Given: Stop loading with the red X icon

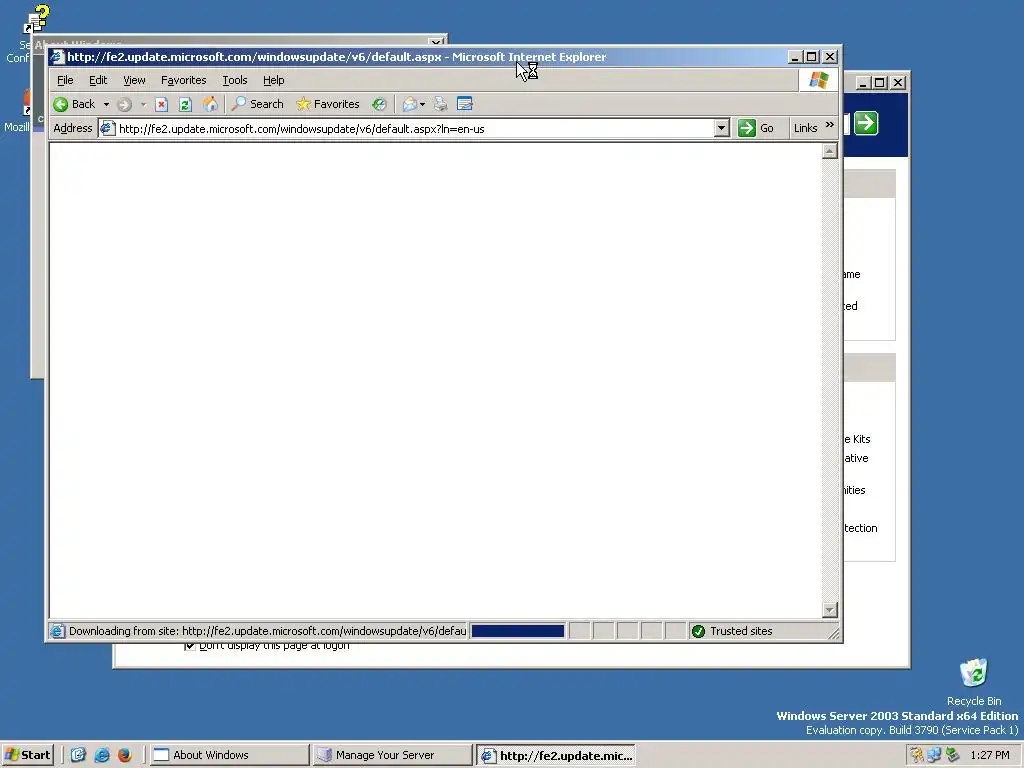Looking at the screenshot, I should (x=161, y=104).
